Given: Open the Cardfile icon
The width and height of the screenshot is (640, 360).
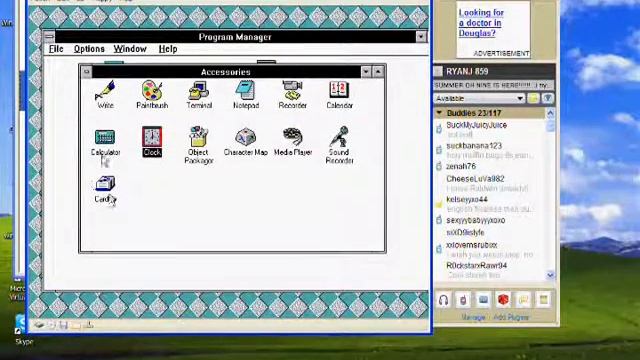Looking at the screenshot, I should [105, 190].
